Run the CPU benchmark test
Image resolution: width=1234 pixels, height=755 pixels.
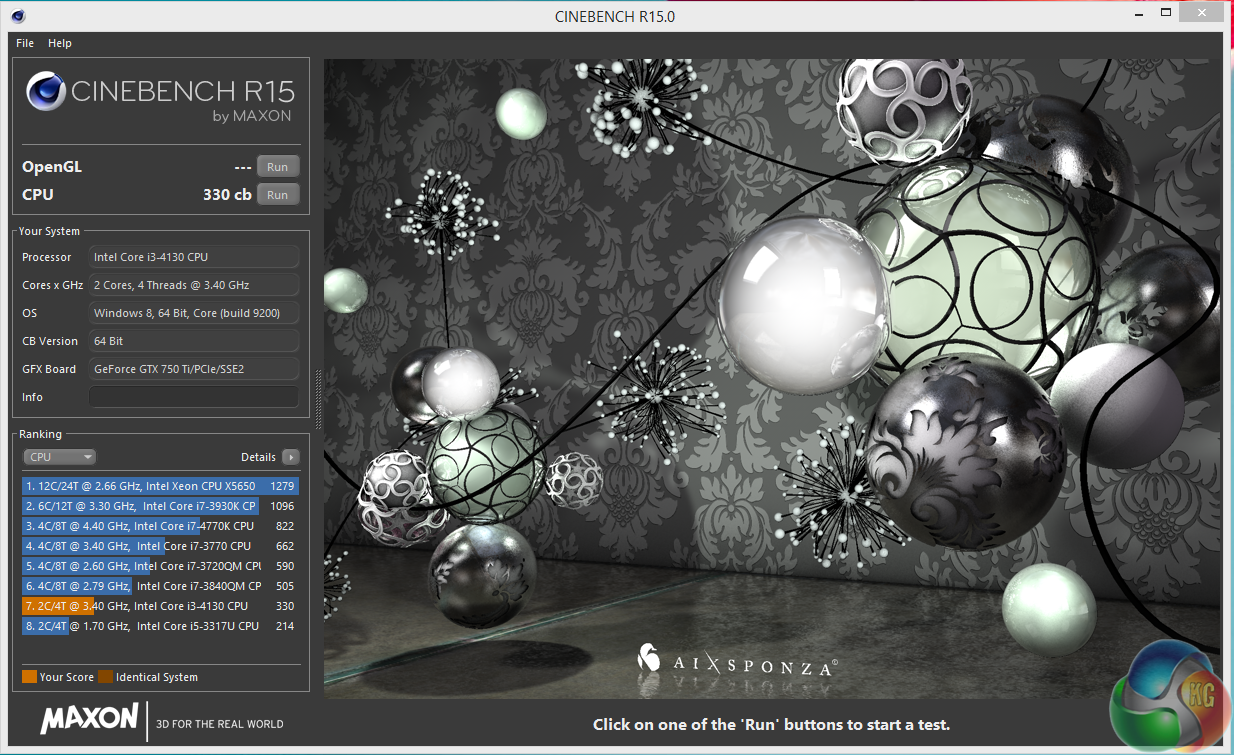tap(277, 195)
